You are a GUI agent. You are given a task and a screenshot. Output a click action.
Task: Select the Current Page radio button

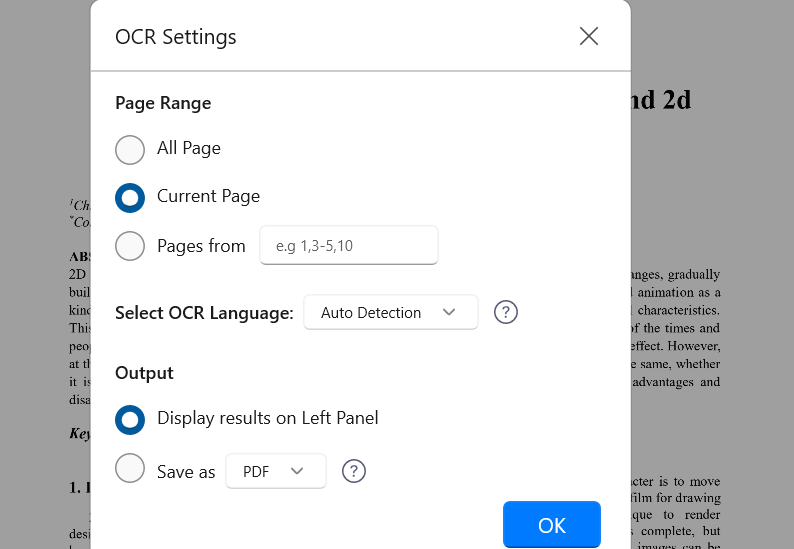coord(130,197)
